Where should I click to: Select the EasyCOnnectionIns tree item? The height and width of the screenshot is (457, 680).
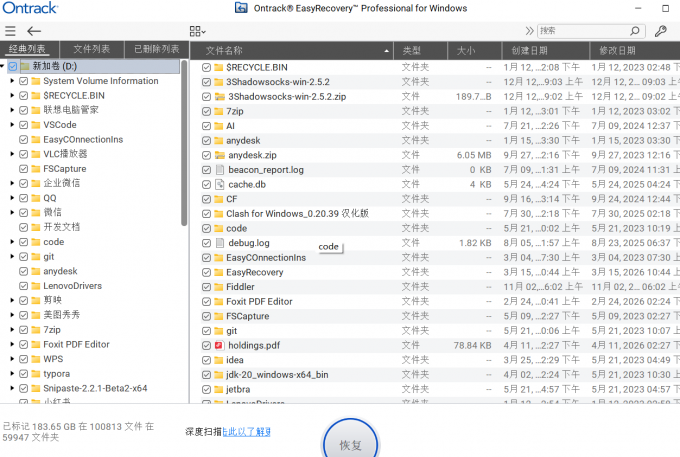[x=83, y=140]
